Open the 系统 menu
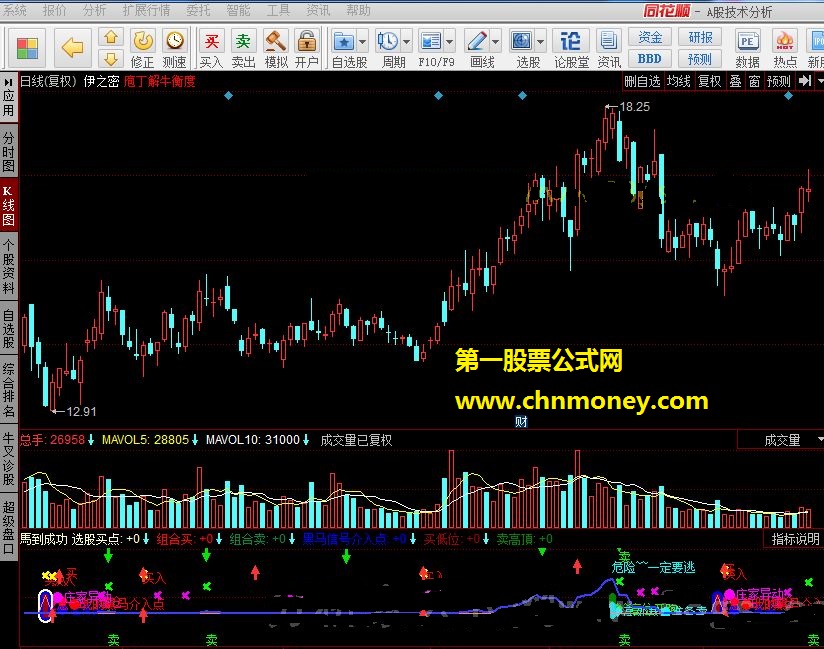 point(14,10)
